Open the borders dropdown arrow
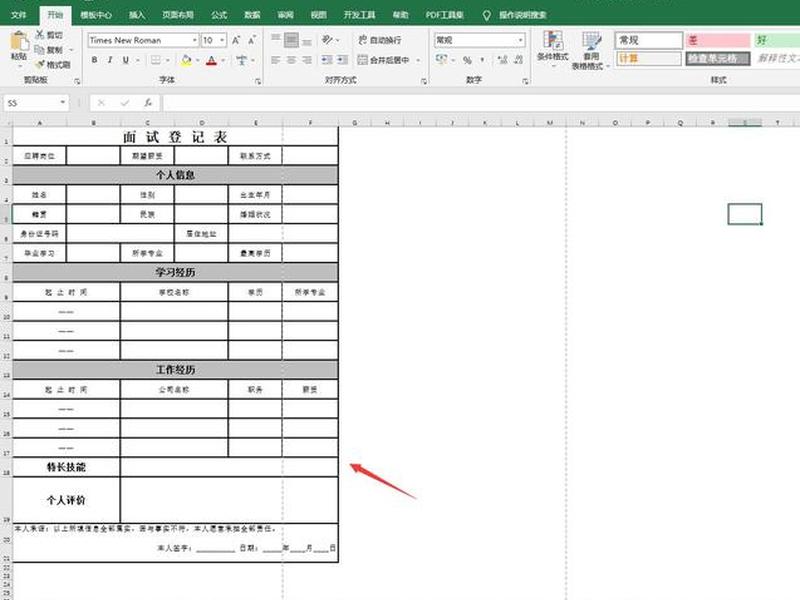This screenshot has width=800, height=600. pyautogui.click(x=167, y=60)
